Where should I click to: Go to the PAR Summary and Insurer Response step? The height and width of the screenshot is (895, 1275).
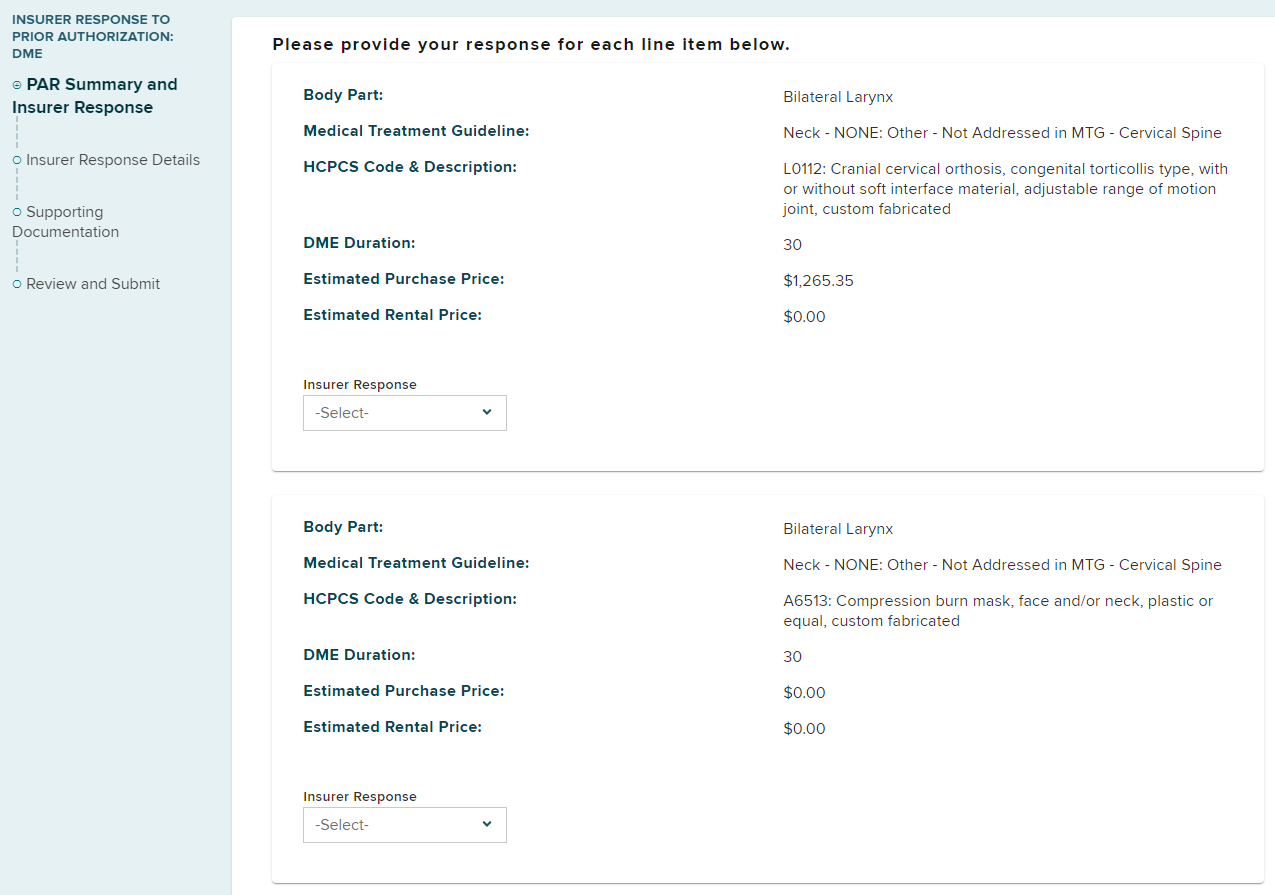point(95,96)
